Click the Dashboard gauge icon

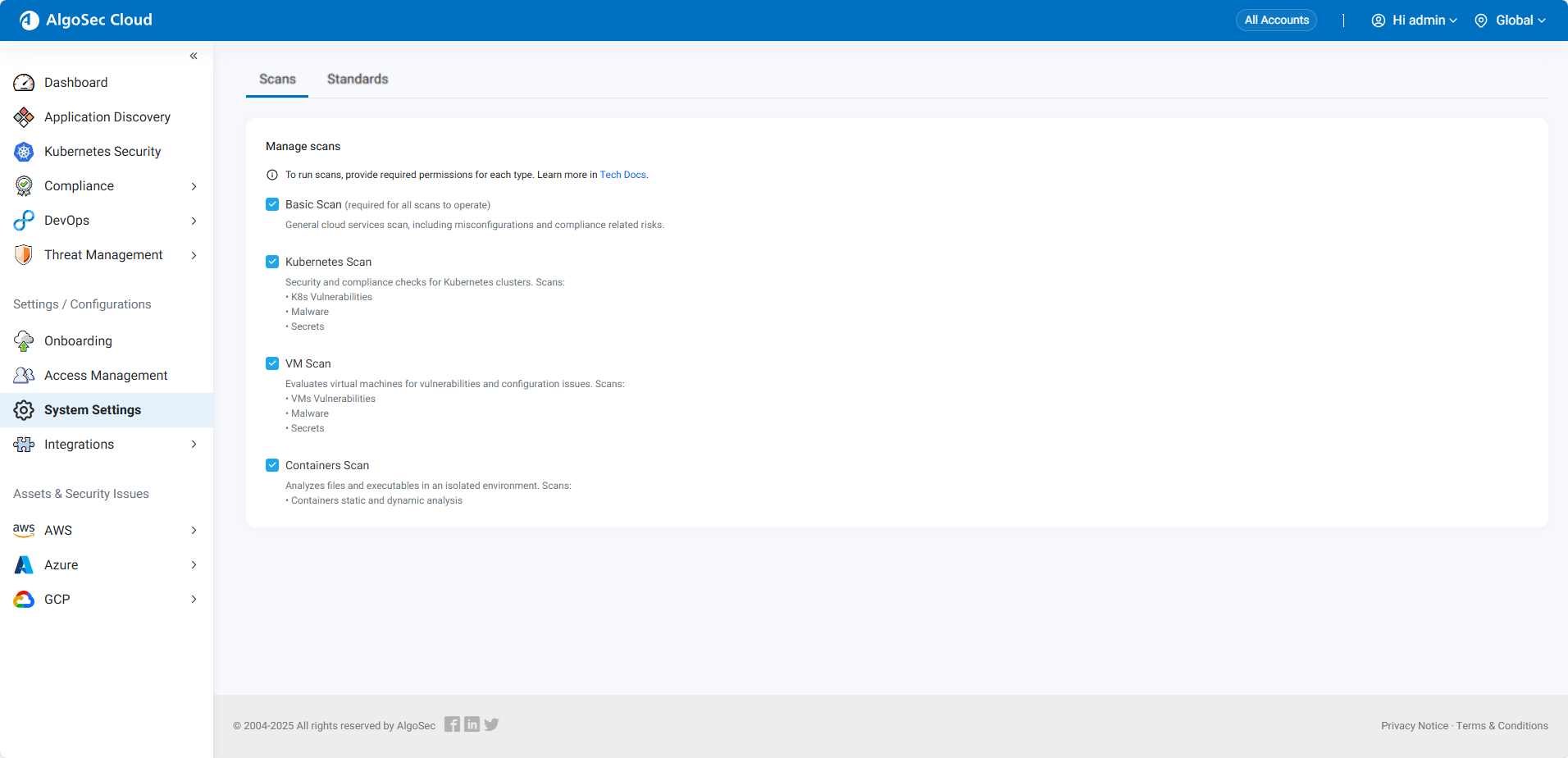tap(24, 83)
